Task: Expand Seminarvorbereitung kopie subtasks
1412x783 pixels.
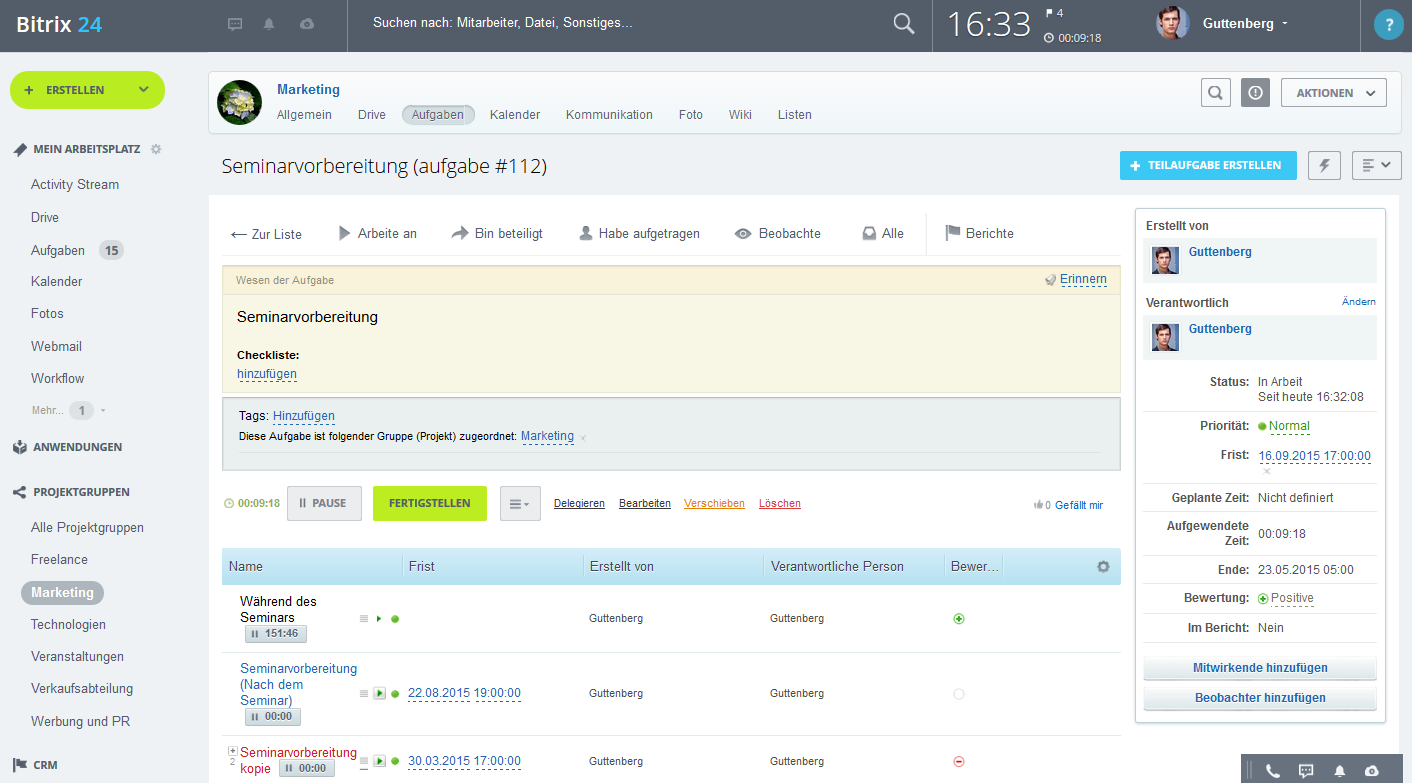Action: pos(232,751)
